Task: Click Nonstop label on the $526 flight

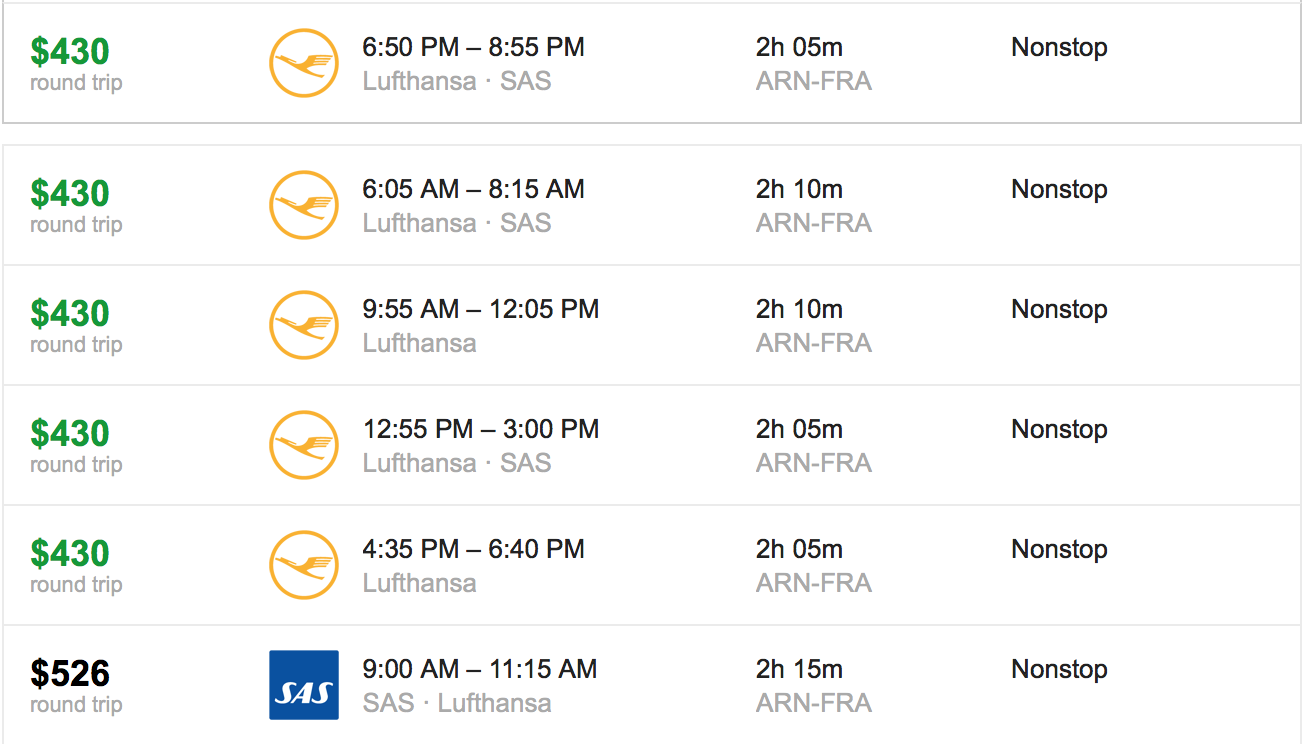Action: 1059,669
